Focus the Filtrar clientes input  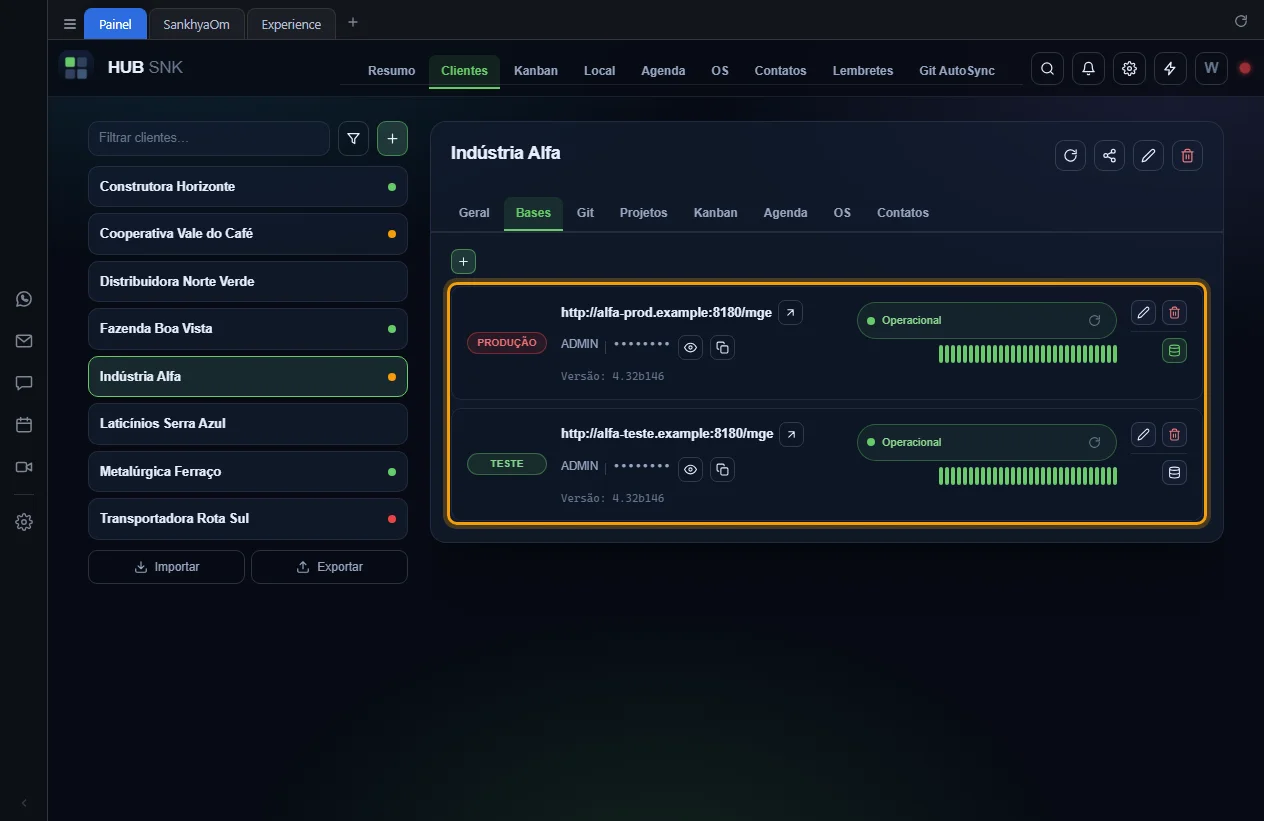[209, 138]
